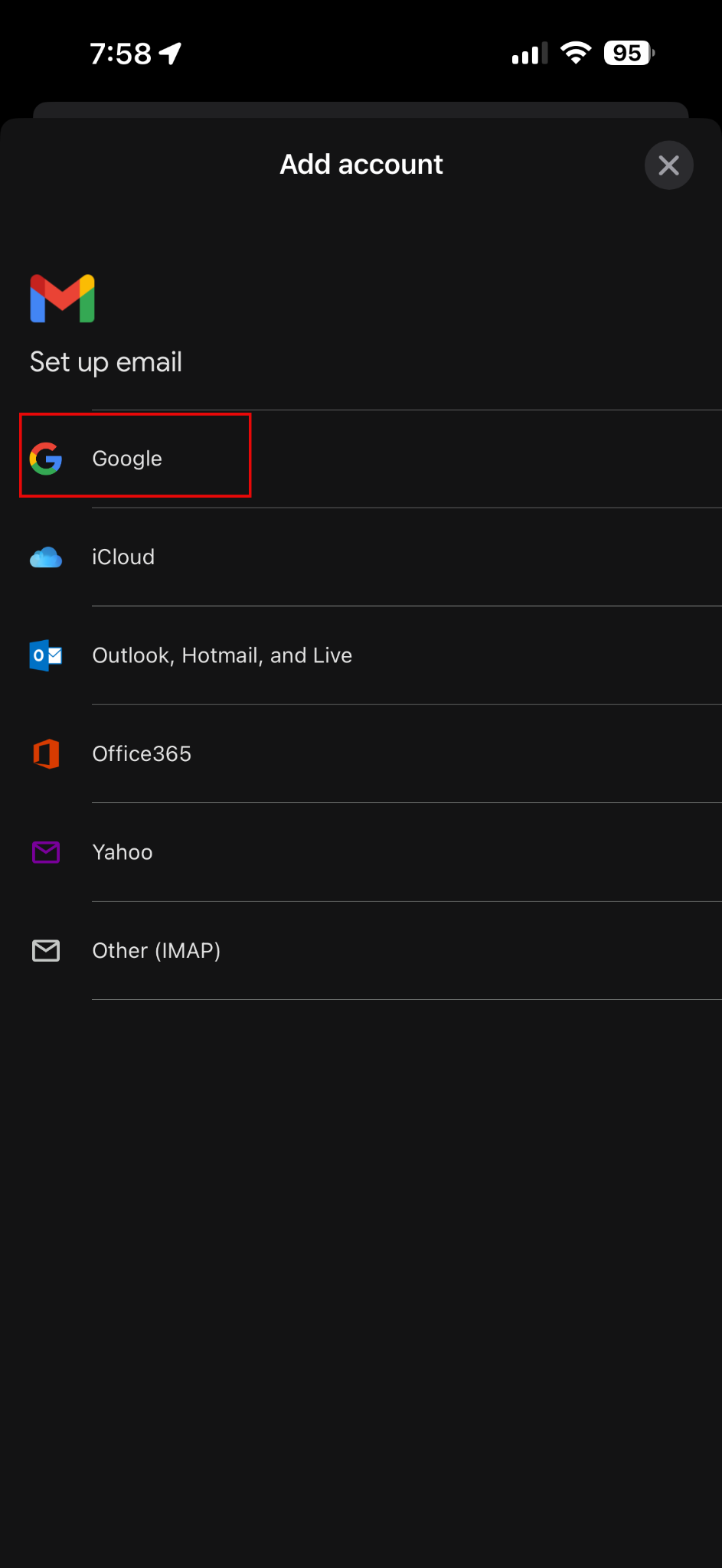
Task: Choose the Yahoo text label
Action: [x=123, y=852]
